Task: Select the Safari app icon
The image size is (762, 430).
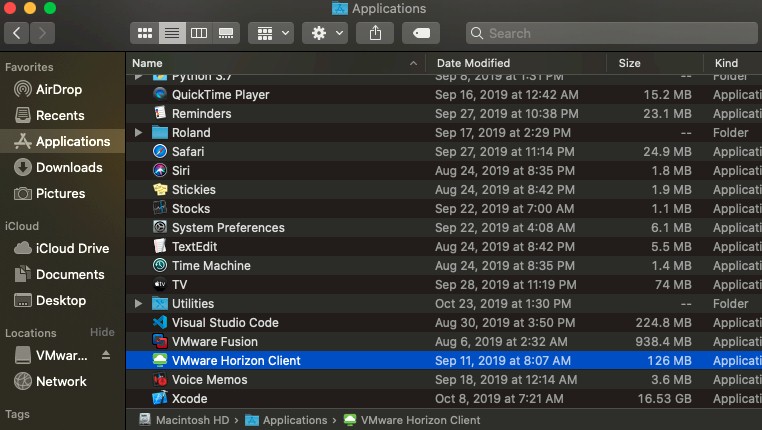Action: pos(159,151)
